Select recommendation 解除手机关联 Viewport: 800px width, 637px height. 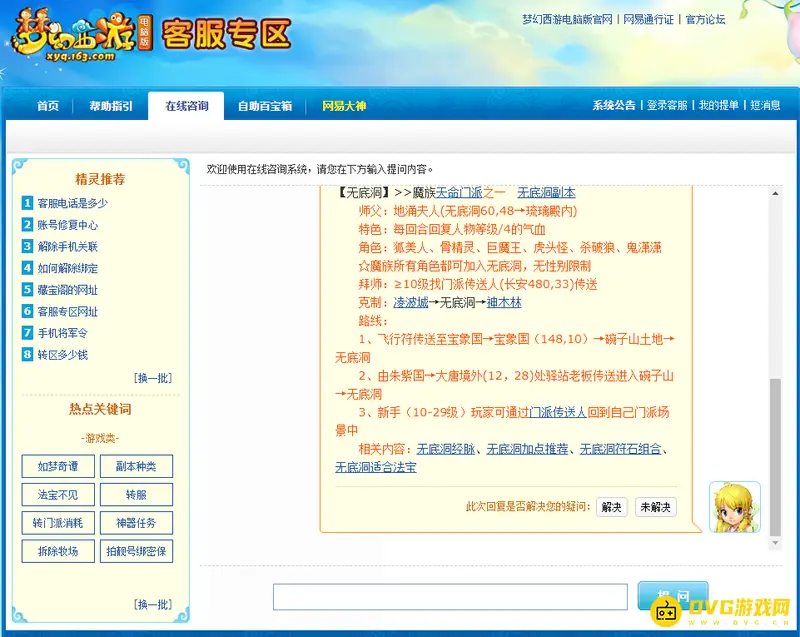pos(67,247)
